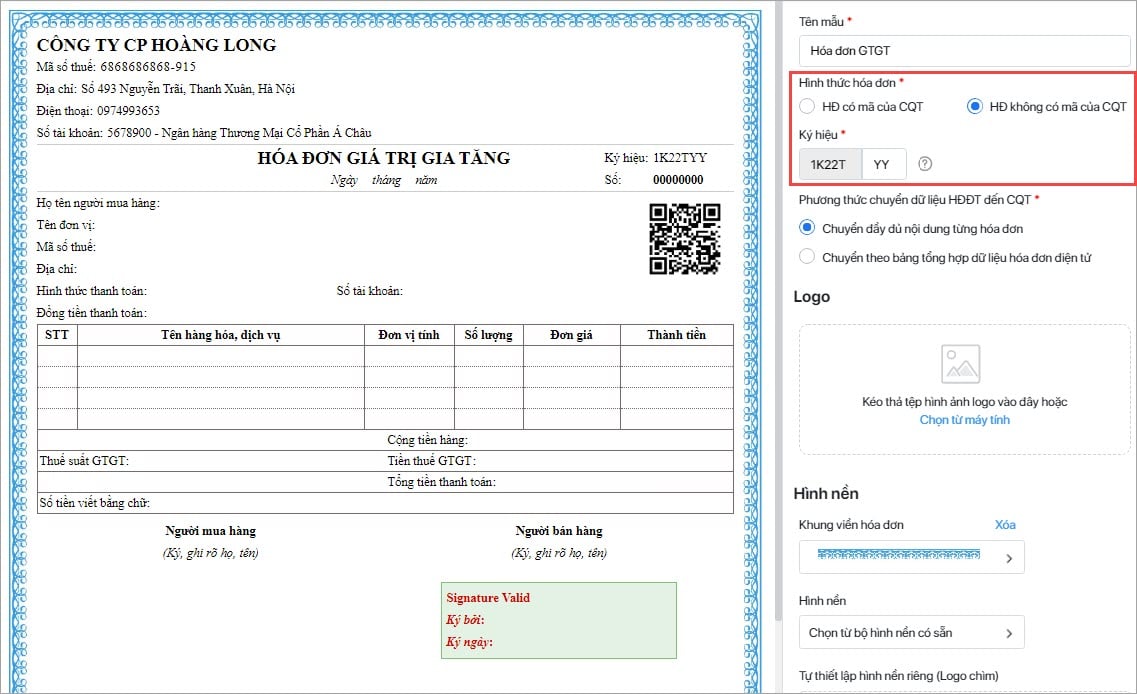Choose 'Chuyển theo bảng tổng hợp' radio option
The image size is (1137, 694).
[x=807, y=257]
